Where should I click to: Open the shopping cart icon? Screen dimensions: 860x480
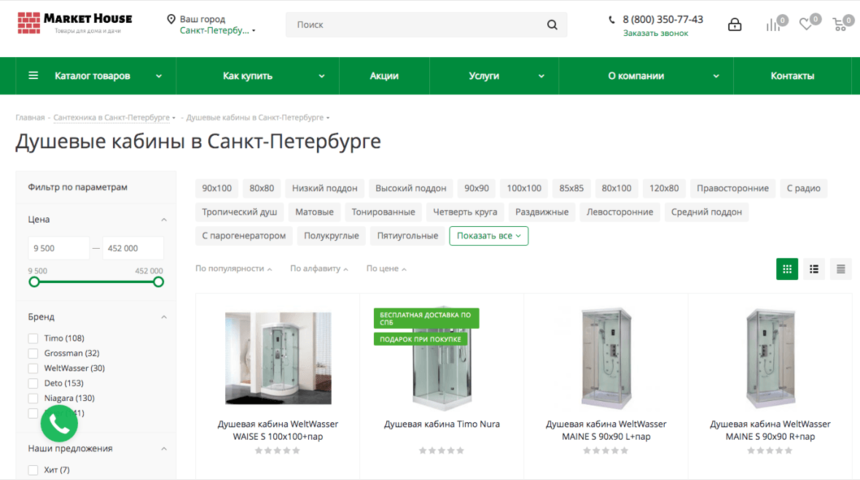(x=842, y=24)
